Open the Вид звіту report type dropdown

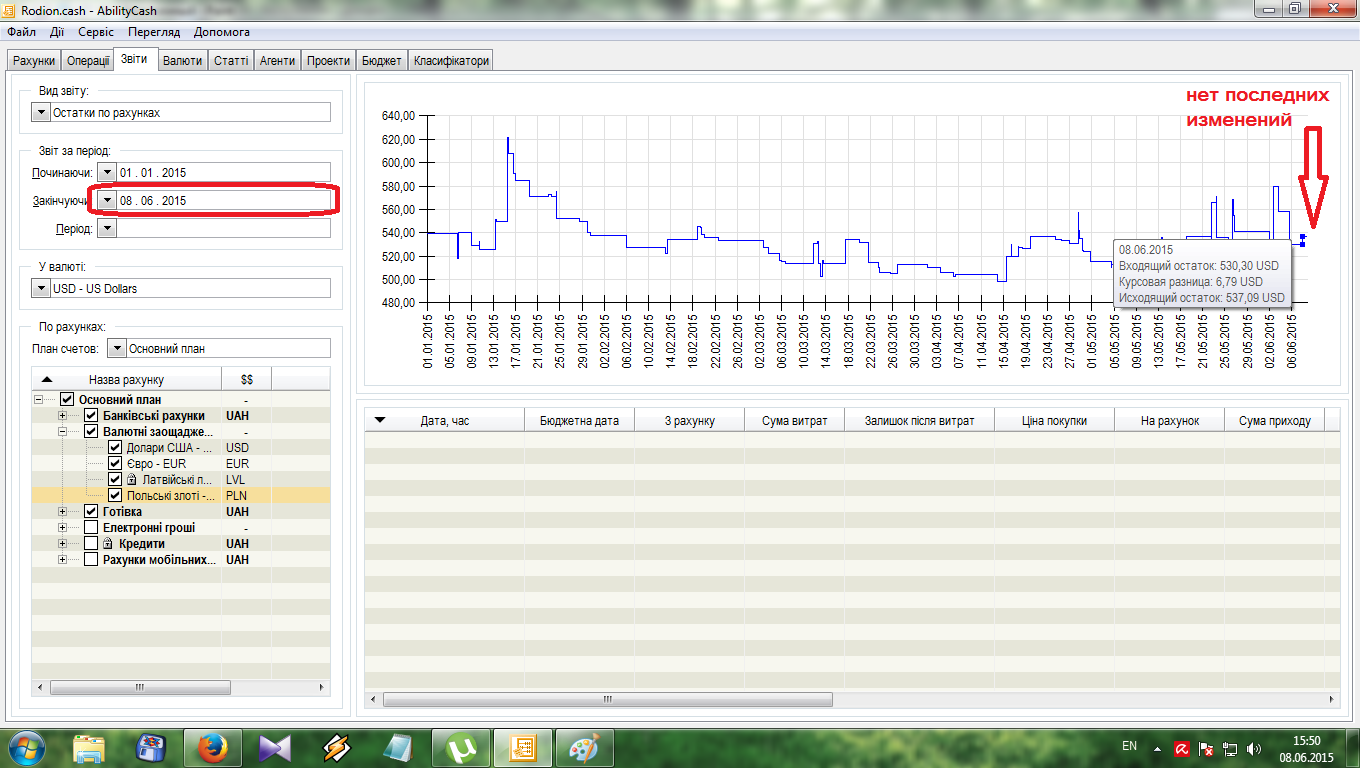point(41,113)
